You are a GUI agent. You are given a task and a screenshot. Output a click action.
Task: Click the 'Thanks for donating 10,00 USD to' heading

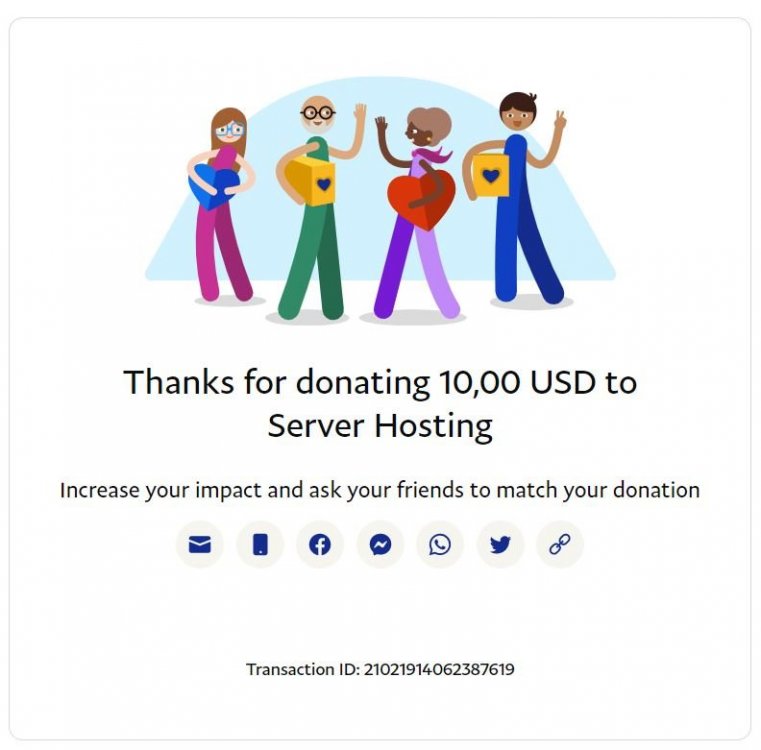[x=380, y=382]
